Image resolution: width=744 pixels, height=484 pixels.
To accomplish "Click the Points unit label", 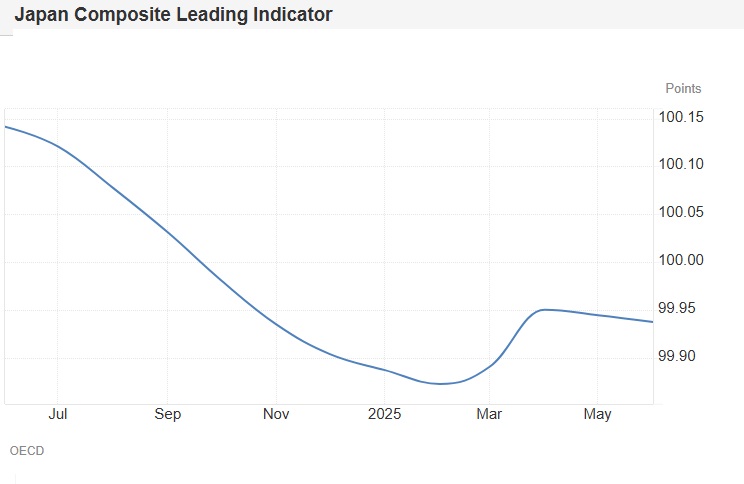I will pyautogui.click(x=683, y=89).
